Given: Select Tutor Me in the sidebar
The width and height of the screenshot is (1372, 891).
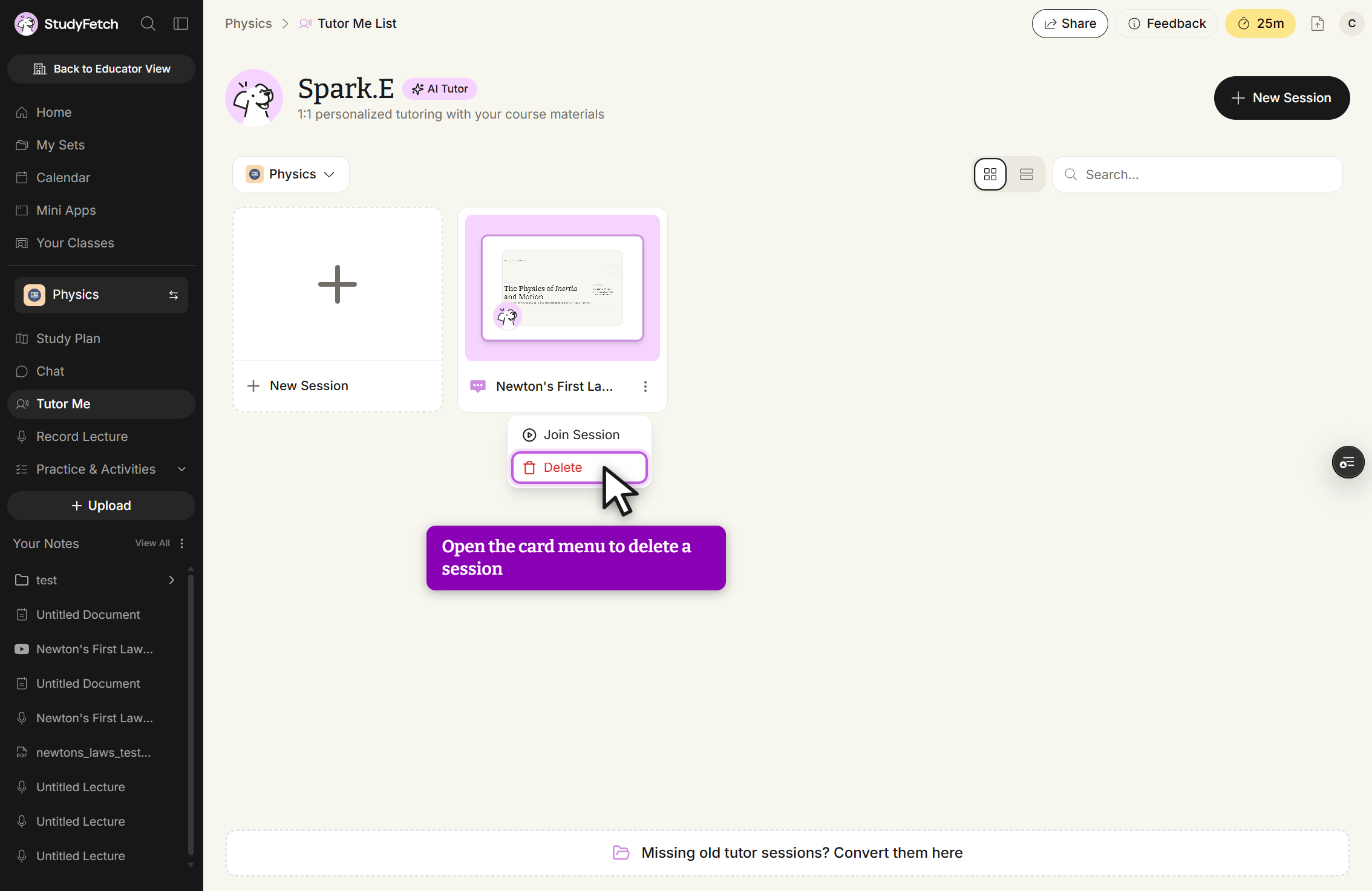Looking at the screenshot, I should point(101,404).
